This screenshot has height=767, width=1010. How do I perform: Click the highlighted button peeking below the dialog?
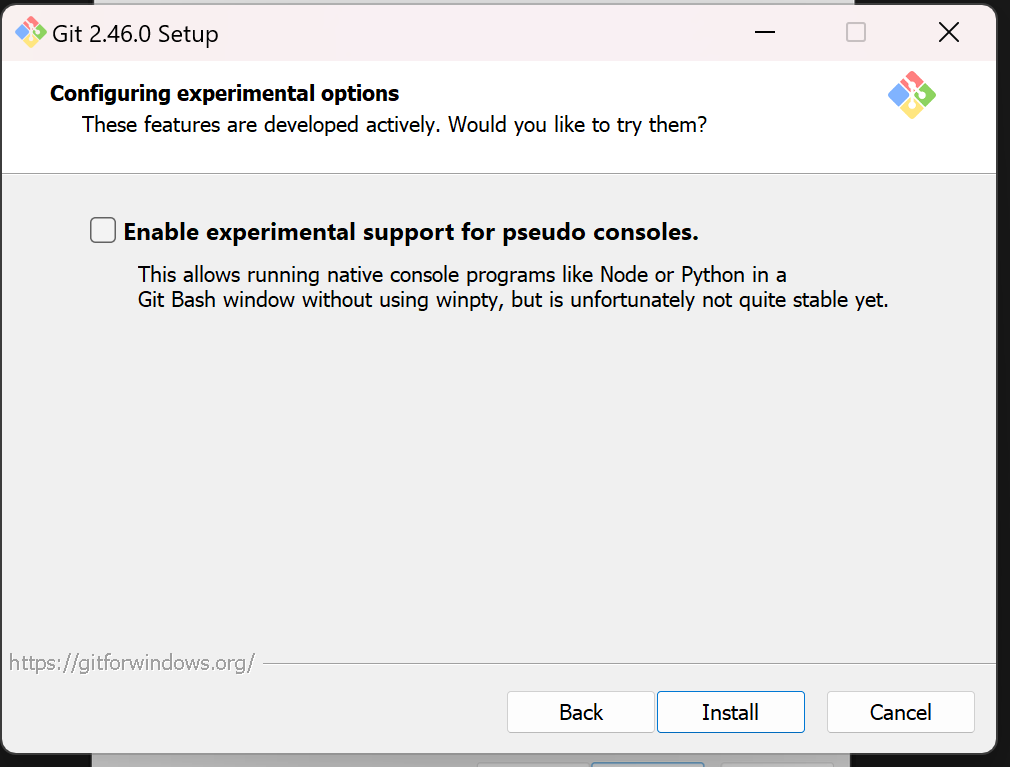[x=647, y=764]
